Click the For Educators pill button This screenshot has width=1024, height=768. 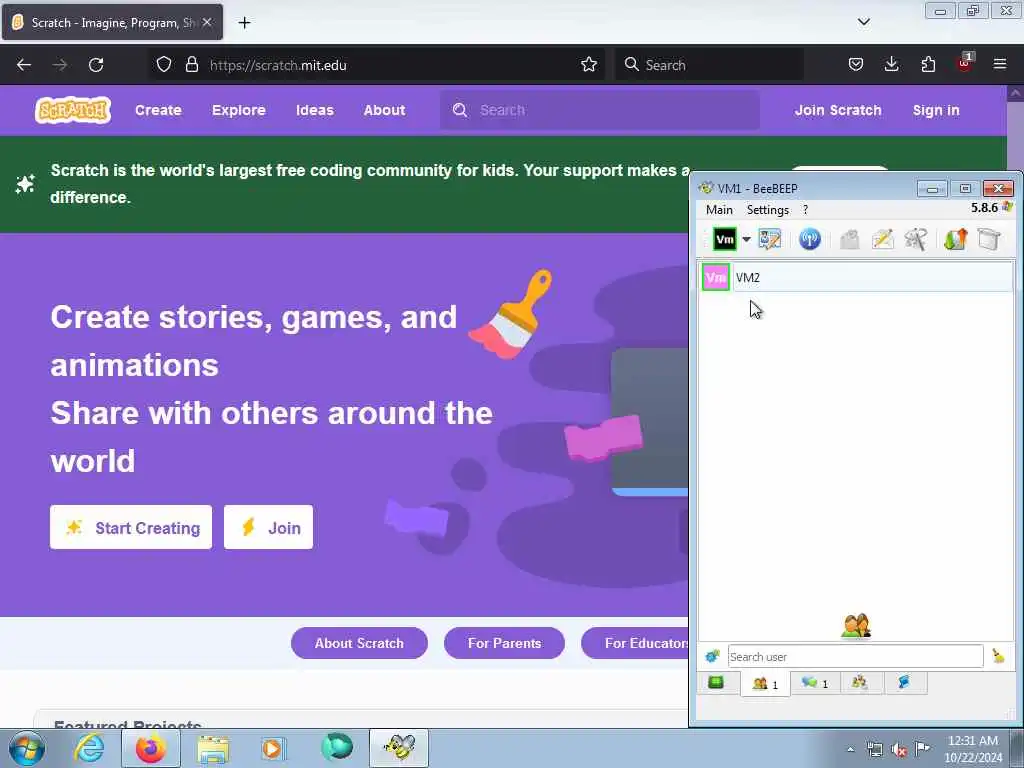635,643
